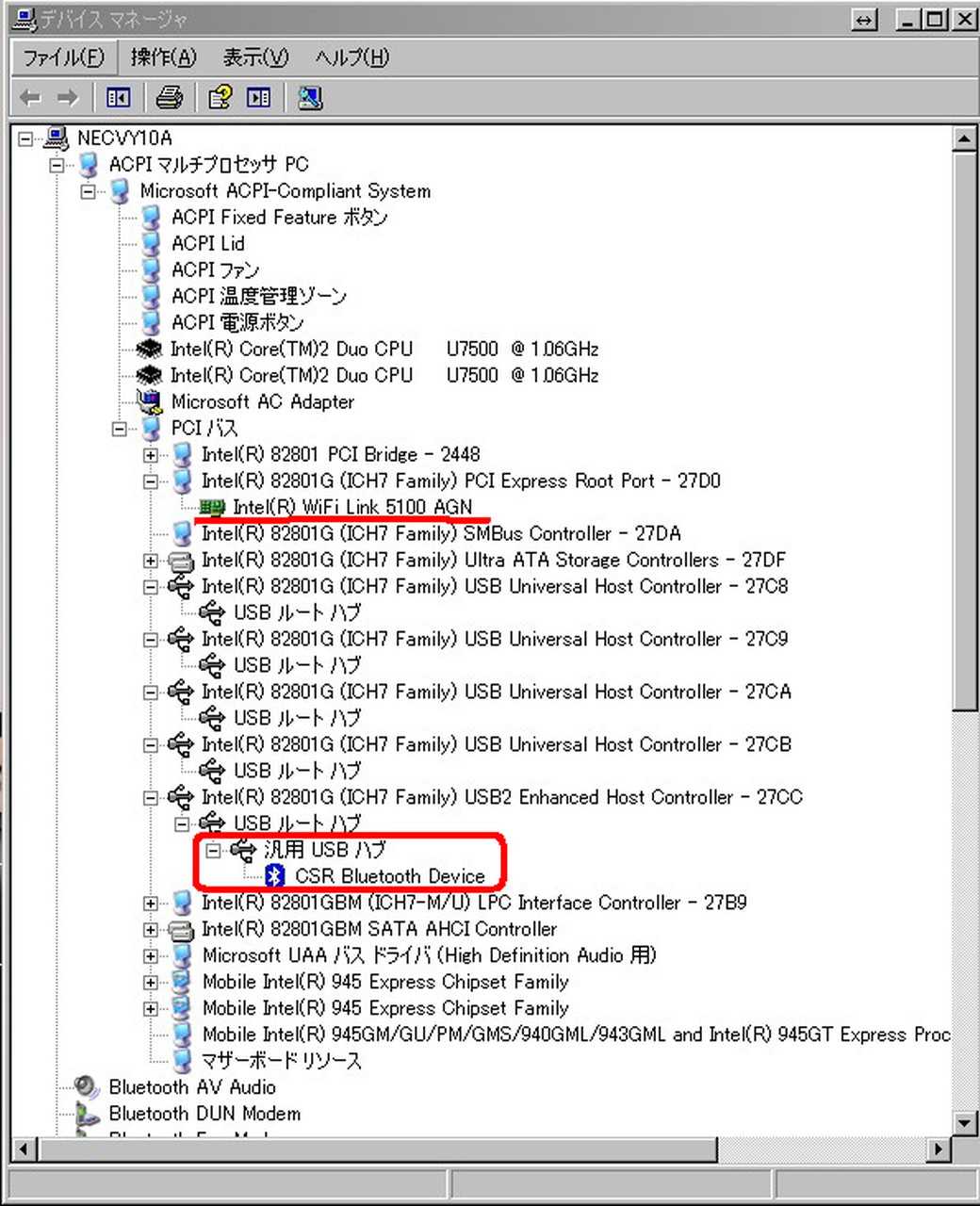Expand Intel 82801GBM SATA AHCI Controller node
The width and height of the screenshot is (980, 1206).
[x=151, y=930]
